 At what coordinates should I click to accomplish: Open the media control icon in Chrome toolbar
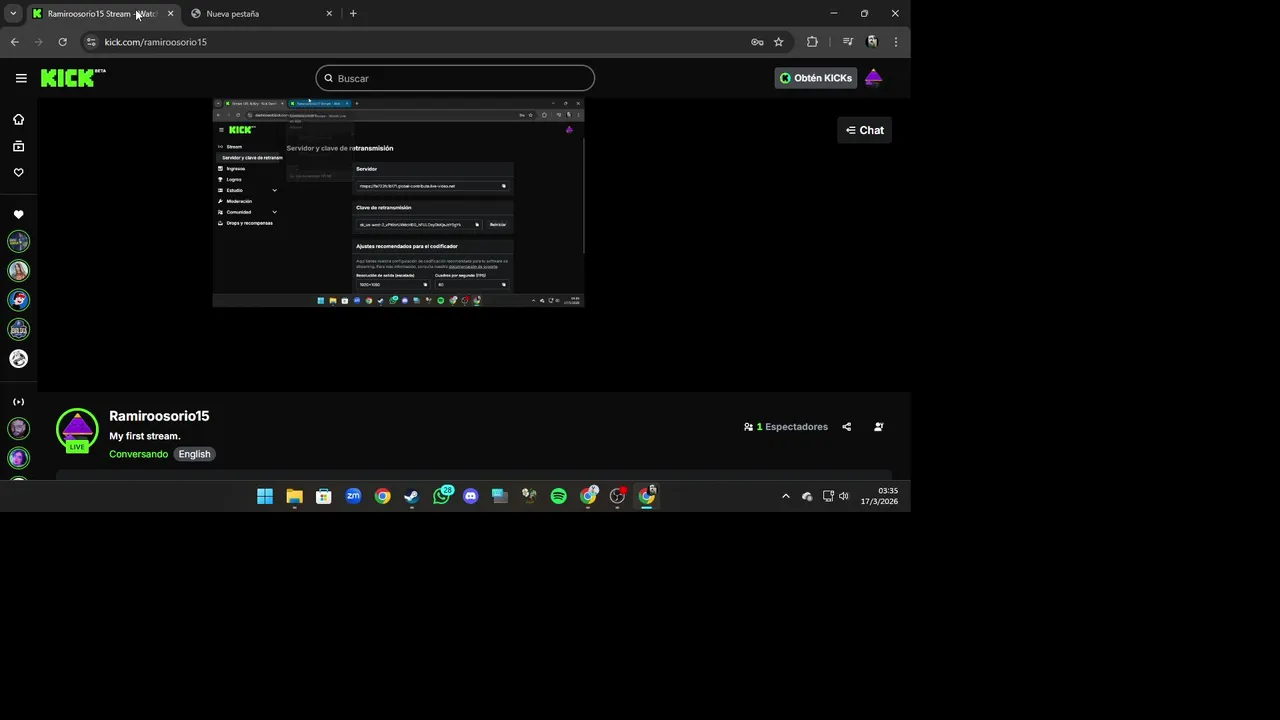848,42
